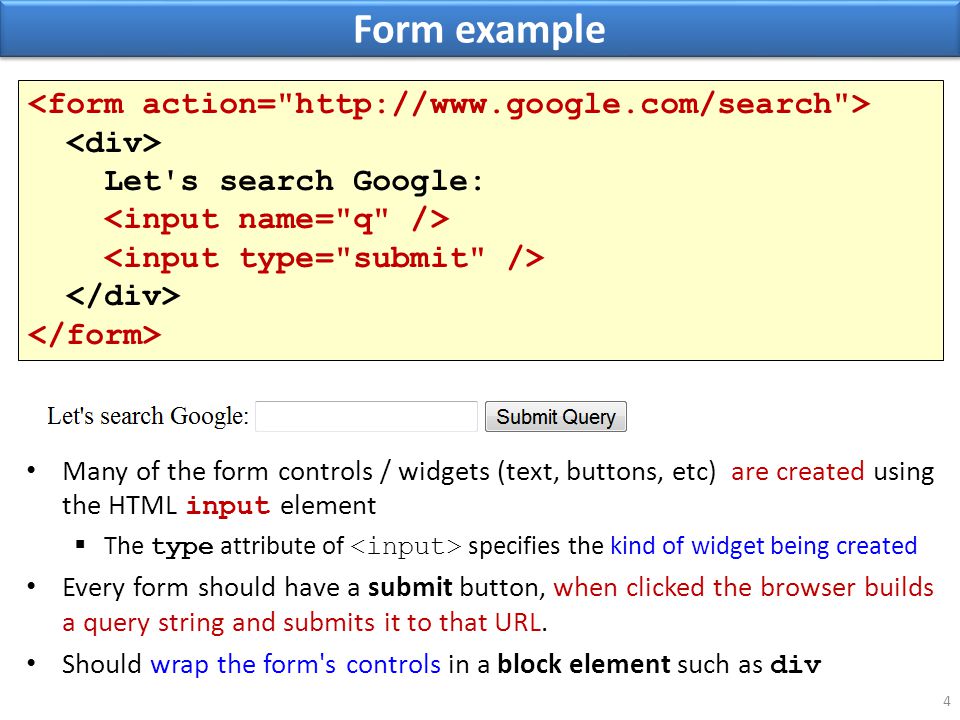Click the input name="q" code line
Viewport: 960px width, 720px height.
pos(276,220)
